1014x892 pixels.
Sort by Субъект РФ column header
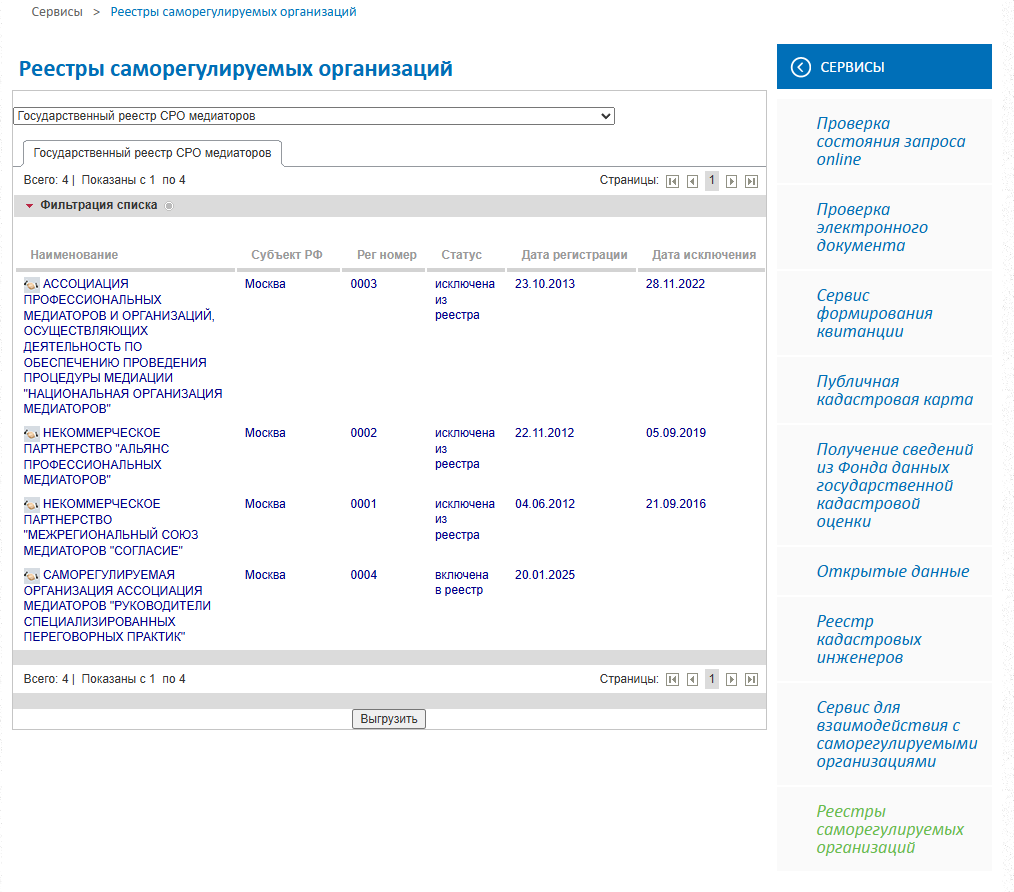286,255
